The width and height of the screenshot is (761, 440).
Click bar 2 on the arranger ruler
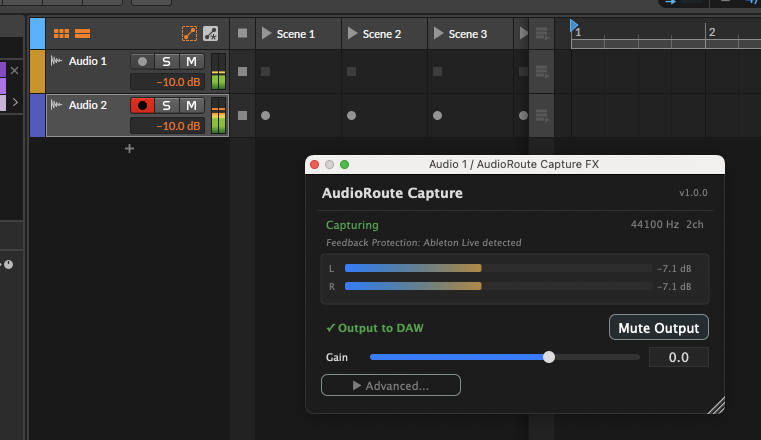point(712,32)
